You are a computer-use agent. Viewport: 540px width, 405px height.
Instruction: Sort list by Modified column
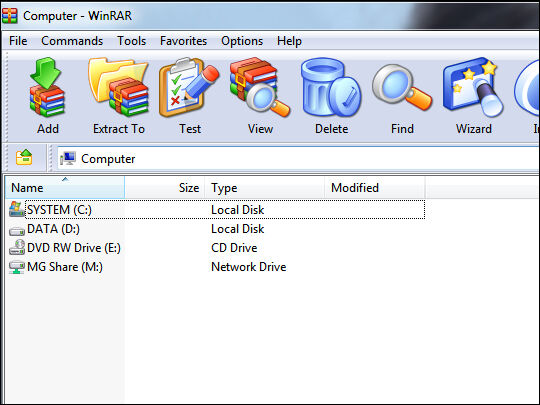tap(375, 187)
